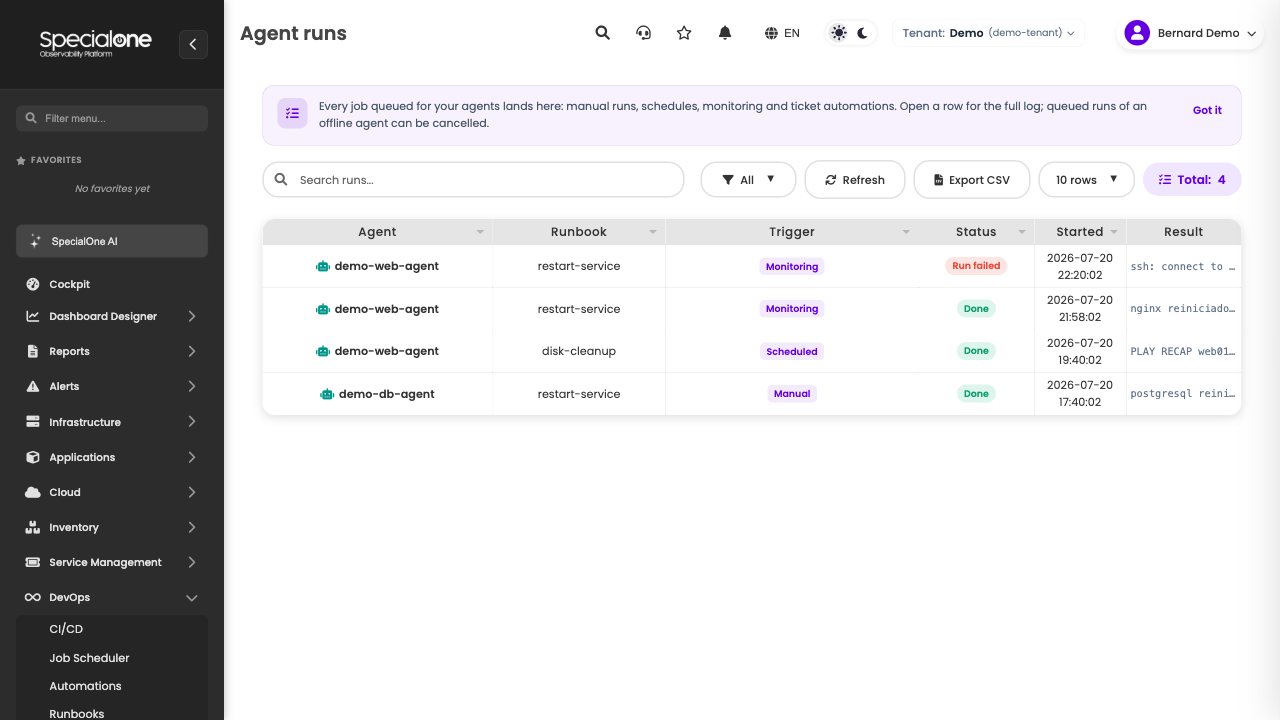Click the Infrastructure server icon
The height and width of the screenshot is (720, 1280).
[x=33, y=422]
